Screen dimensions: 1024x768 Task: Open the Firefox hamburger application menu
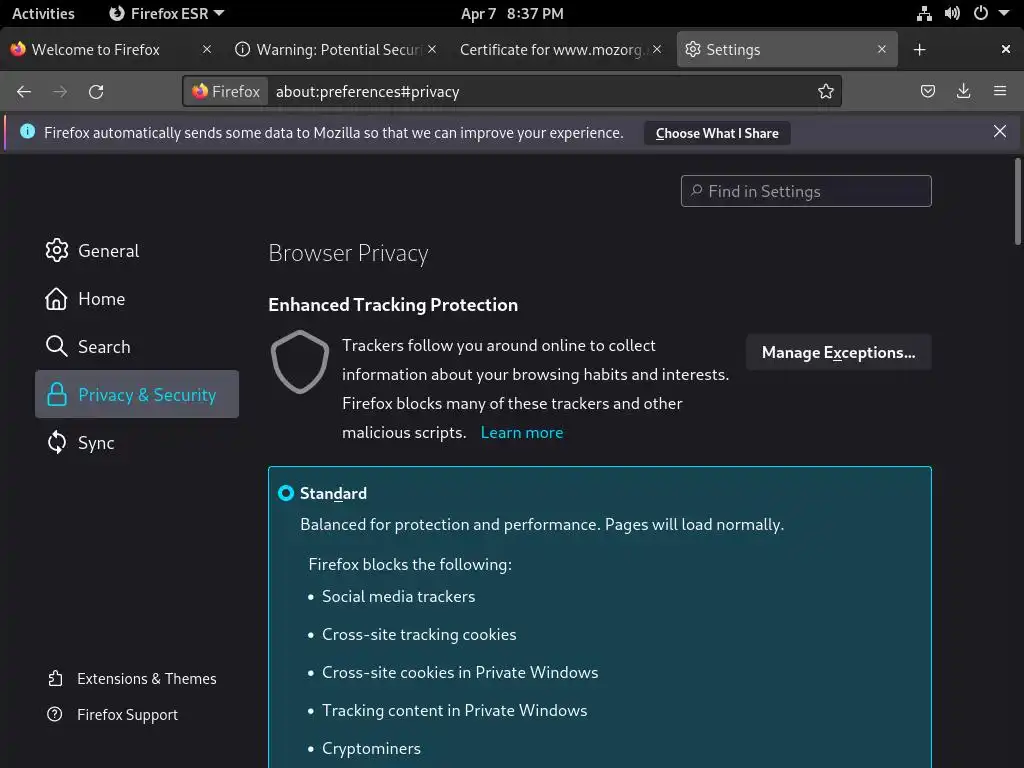pyautogui.click(x=1000, y=91)
